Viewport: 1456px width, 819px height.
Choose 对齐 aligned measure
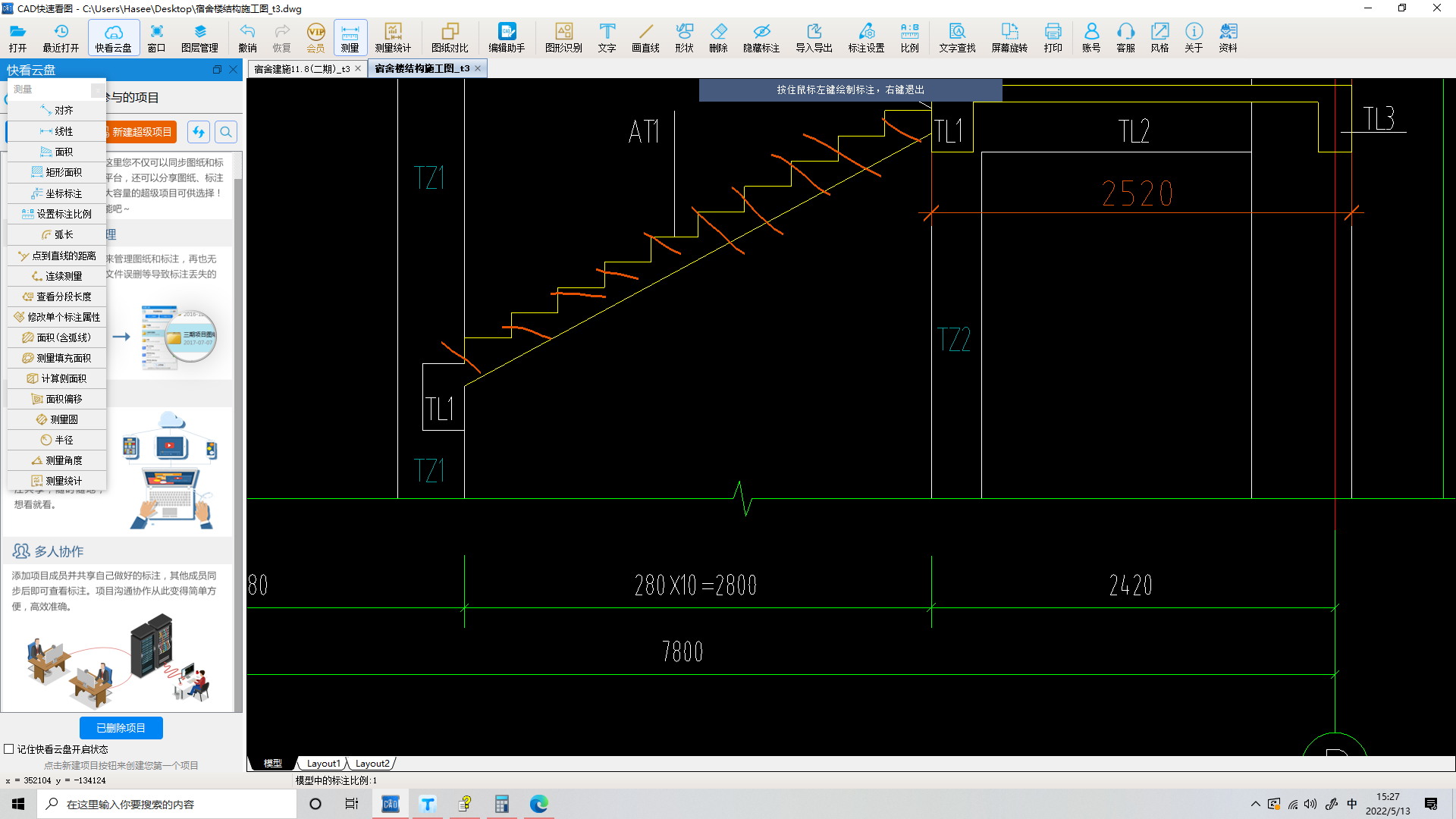coord(57,110)
